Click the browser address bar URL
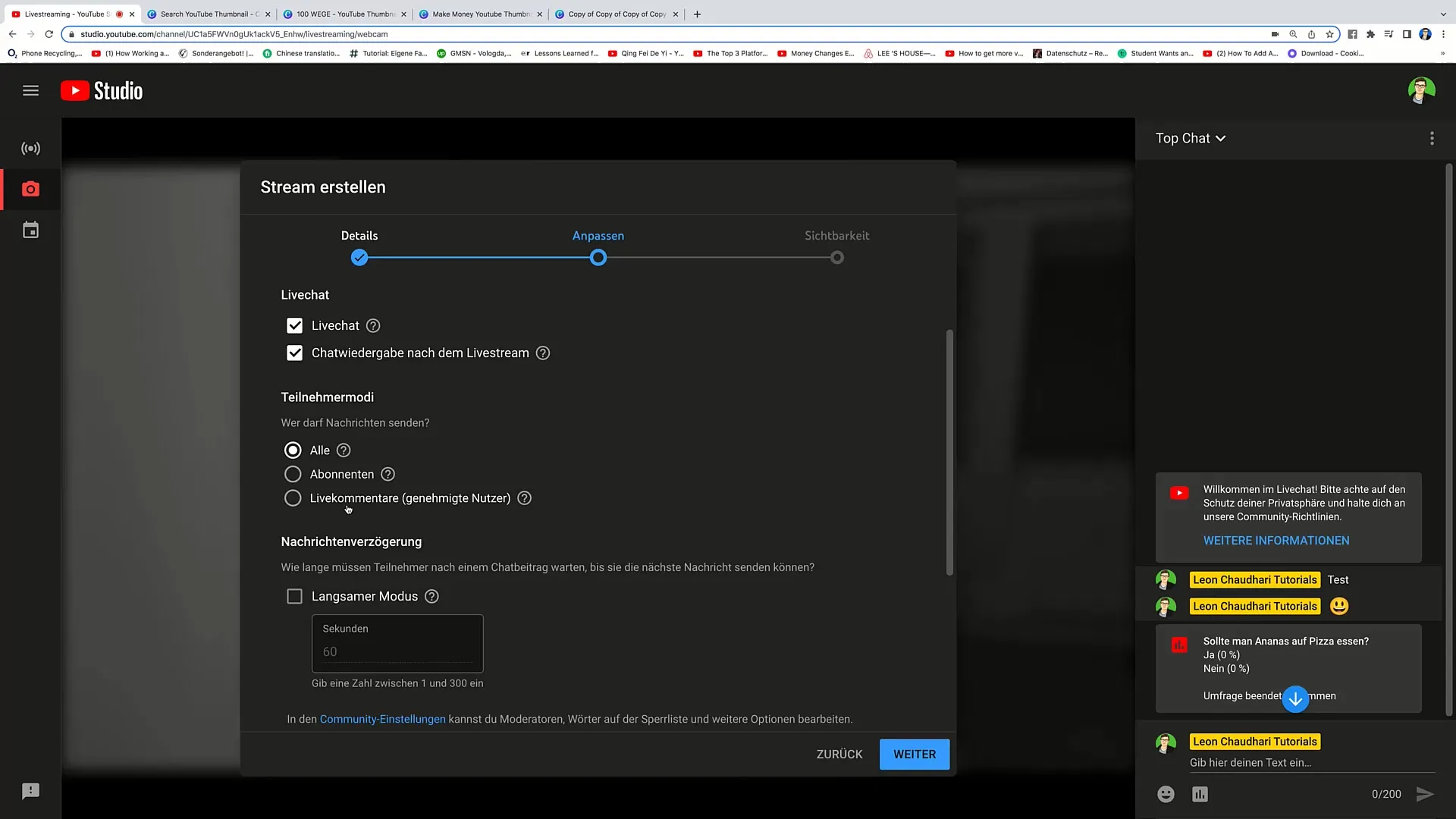Image resolution: width=1456 pixels, height=819 pixels. point(234,34)
